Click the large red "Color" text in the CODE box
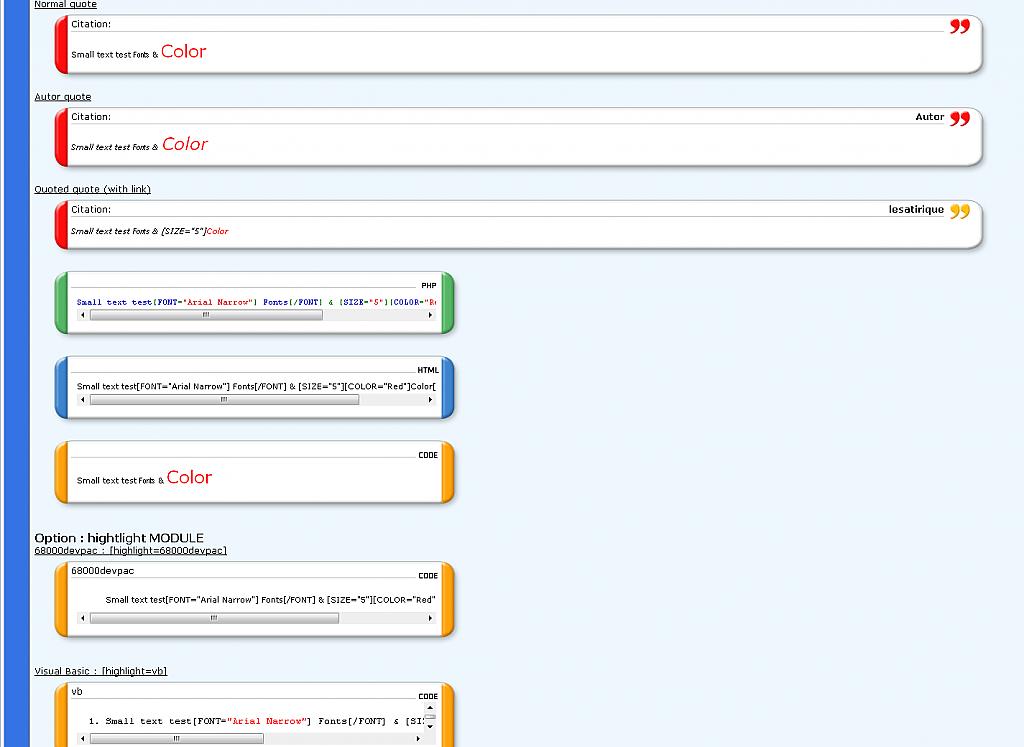1024x747 pixels. point(189,478)
